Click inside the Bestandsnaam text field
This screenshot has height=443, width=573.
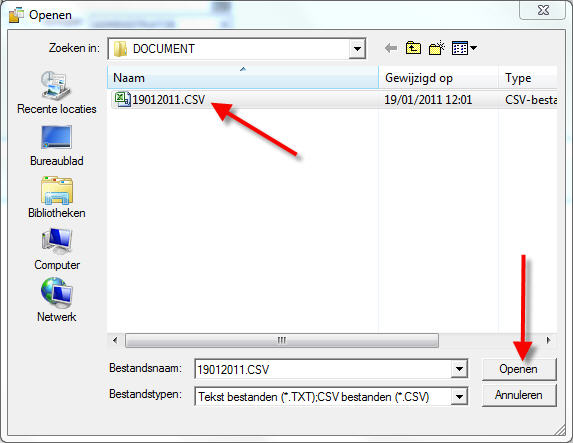[323, 369]
